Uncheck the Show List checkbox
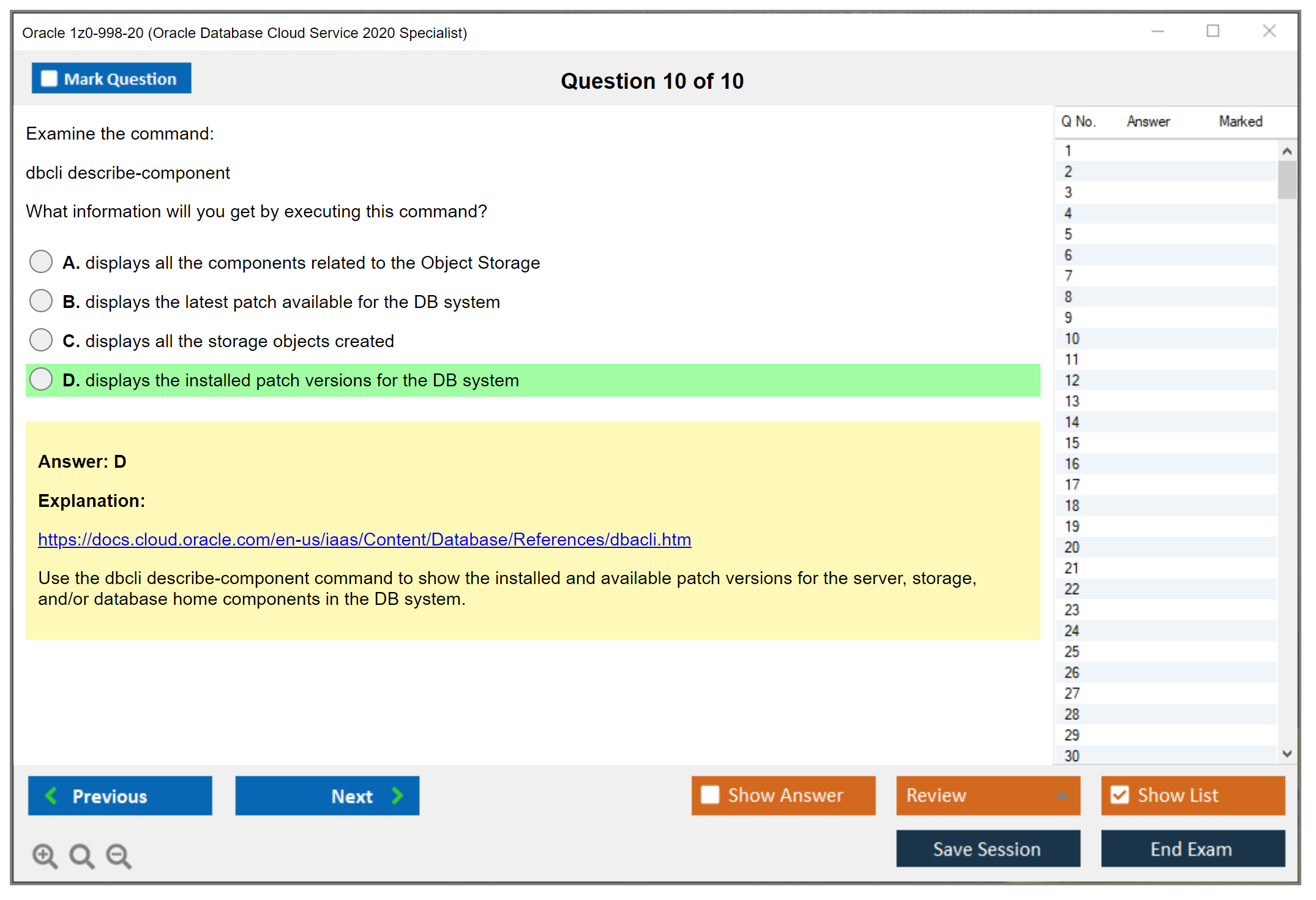Image resolution: width=1316 pixels, height=900 pixels. (1120, 795)
